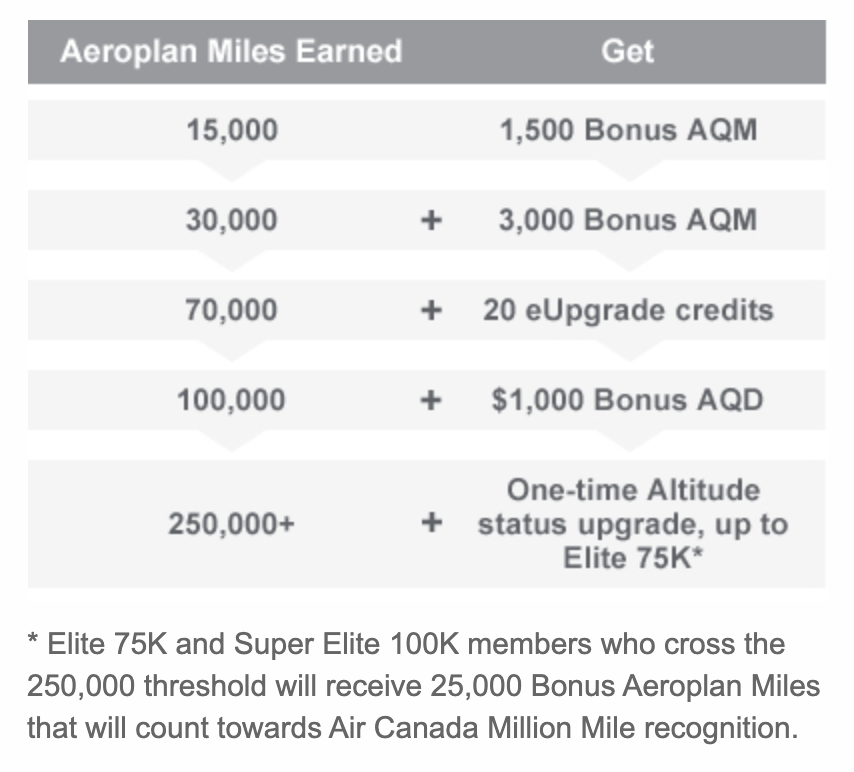The width and height of the screenshot is (854, 772).
Task: Click the 30,000 miles cell
Action: tap(231, 220)
